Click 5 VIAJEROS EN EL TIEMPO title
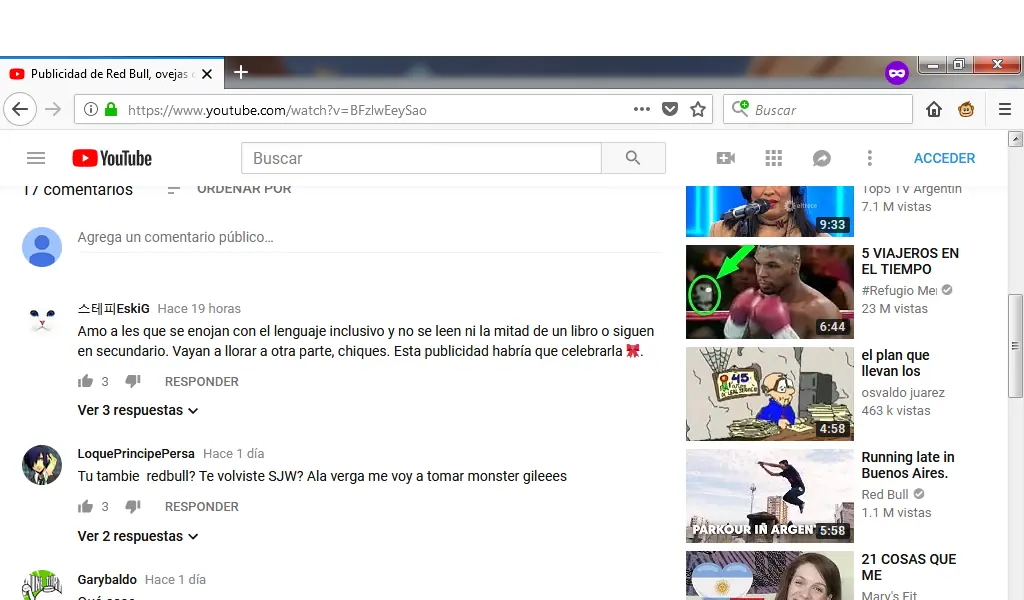Screen dimensions: 1024x600 click(910, 261)
